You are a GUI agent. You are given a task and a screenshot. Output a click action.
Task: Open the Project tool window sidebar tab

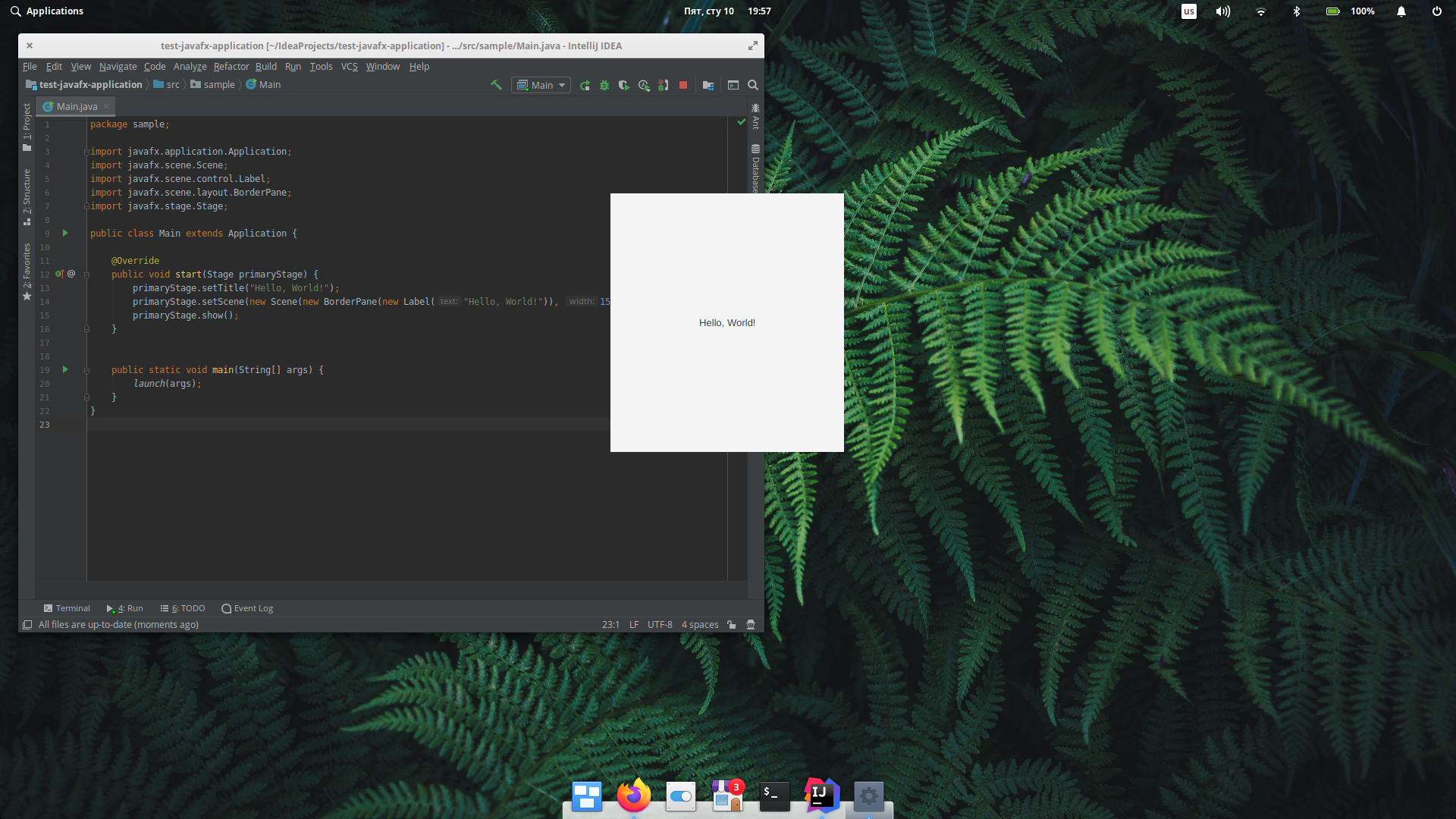pyautogui.click(x=27, y=127)
